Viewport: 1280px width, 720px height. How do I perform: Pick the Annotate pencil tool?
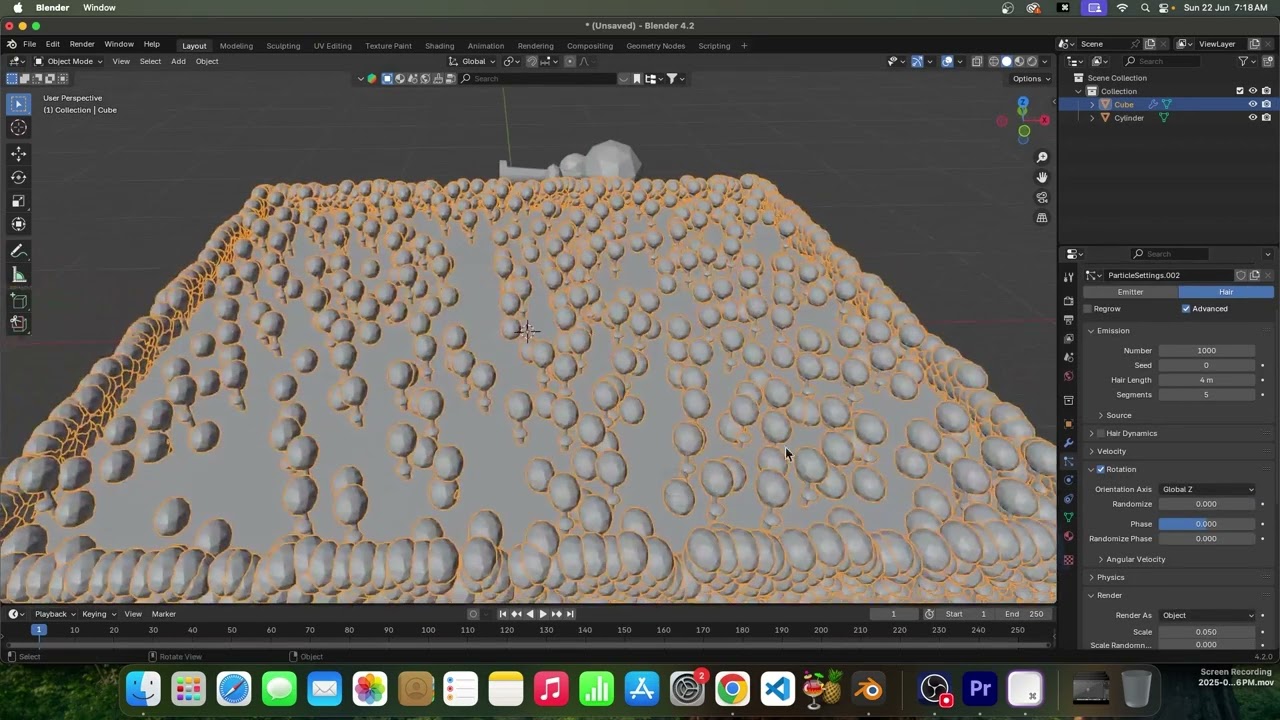point(18,251)
